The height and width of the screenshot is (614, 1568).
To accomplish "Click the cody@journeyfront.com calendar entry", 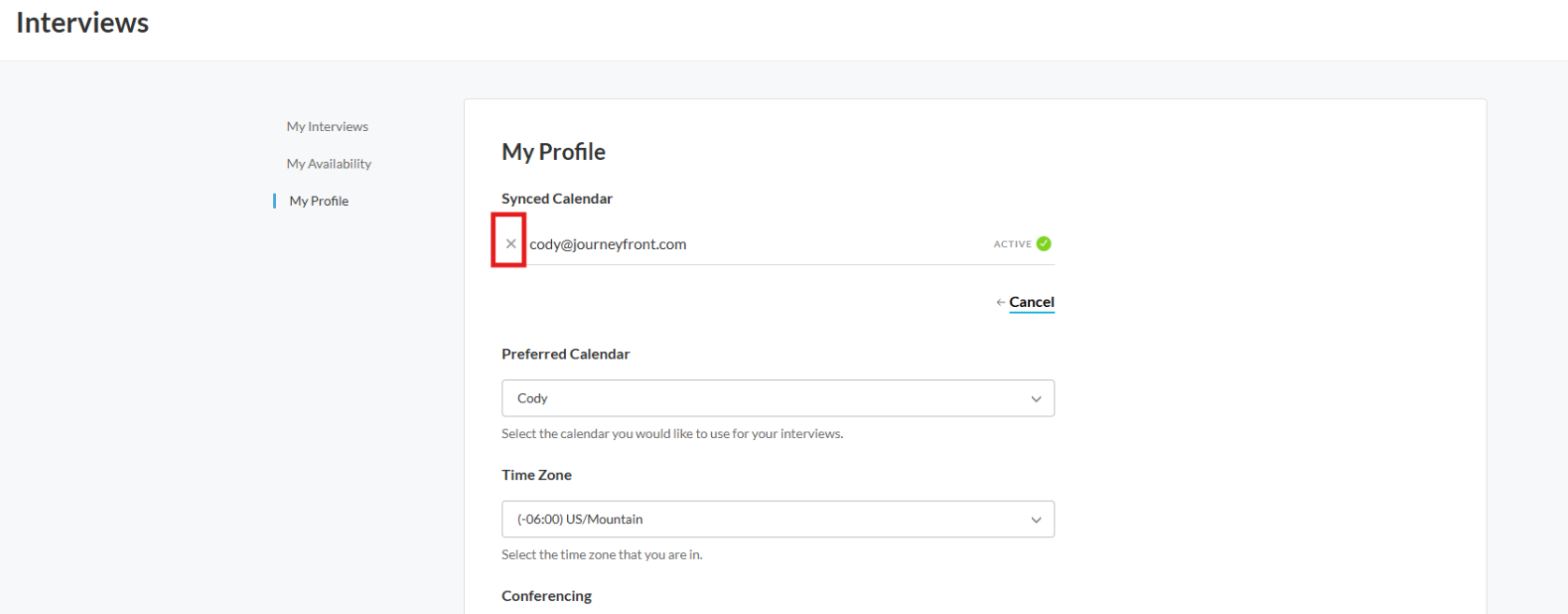I will point(608,244).
